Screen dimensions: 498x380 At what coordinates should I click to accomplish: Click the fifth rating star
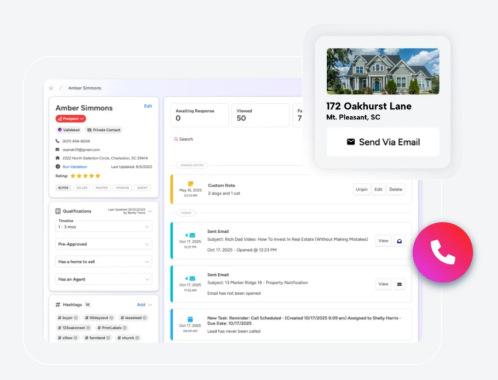(98, 176)
